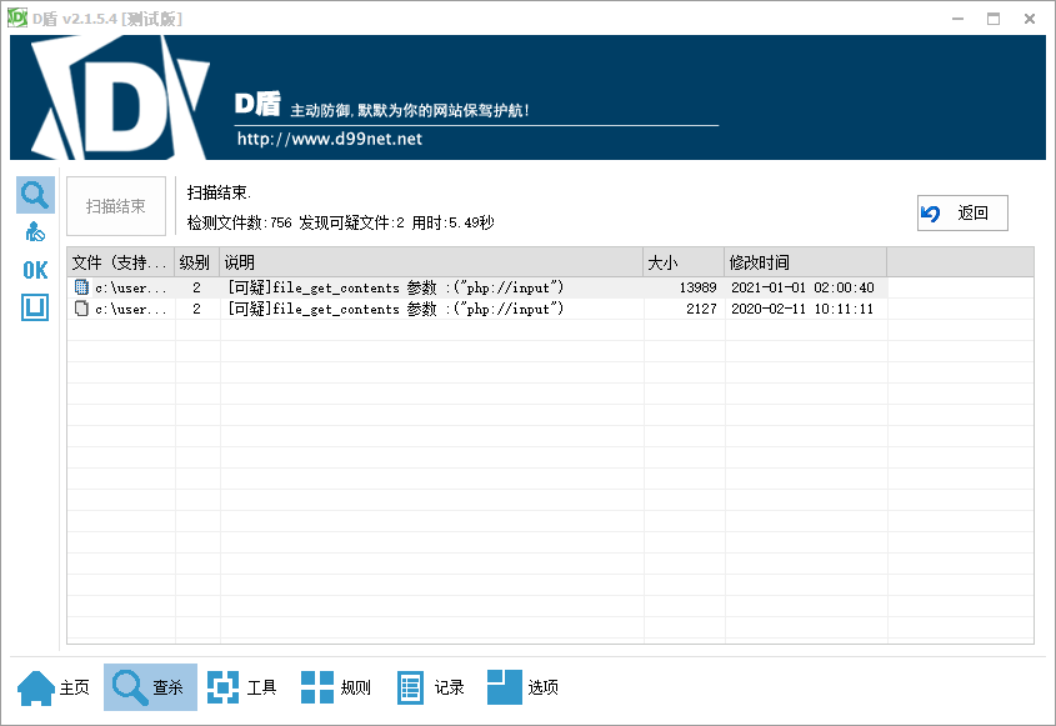Click the OK icon in left sidebar
The image size is (1056, 726).
(35, 270)
